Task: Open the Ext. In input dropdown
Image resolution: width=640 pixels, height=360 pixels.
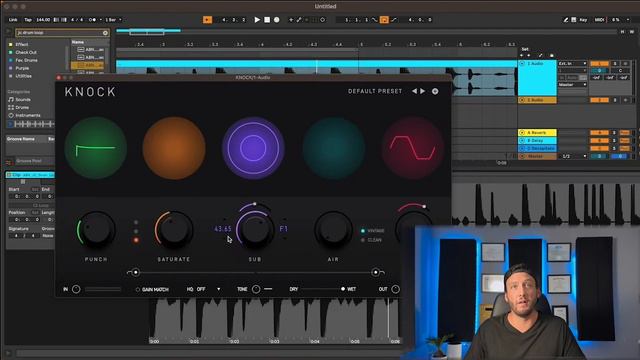Action: 572,64
